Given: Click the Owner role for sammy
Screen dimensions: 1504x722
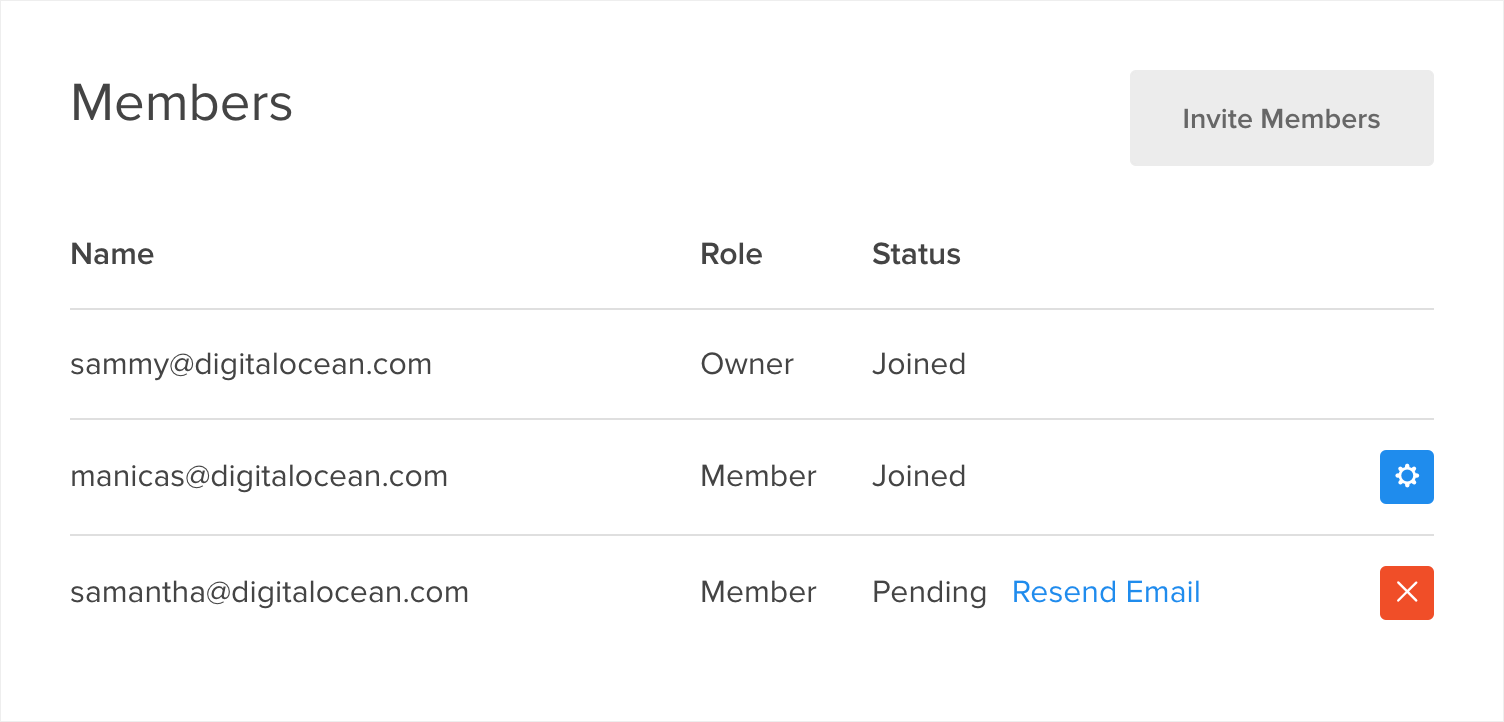Looking at the screenshot, I should [x=747, y=364].
